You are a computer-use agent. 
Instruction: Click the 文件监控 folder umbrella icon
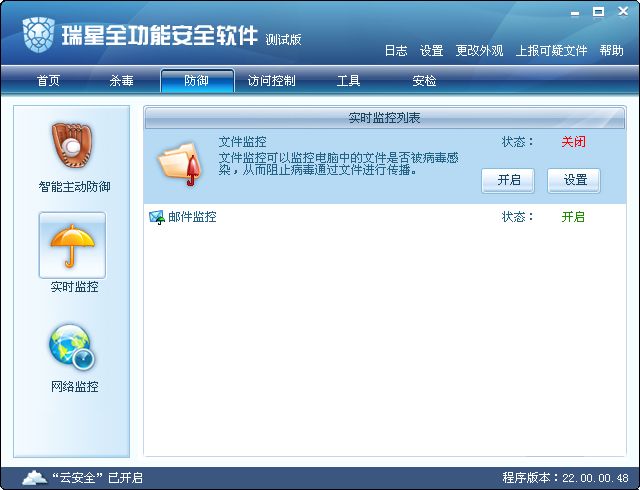180,165
